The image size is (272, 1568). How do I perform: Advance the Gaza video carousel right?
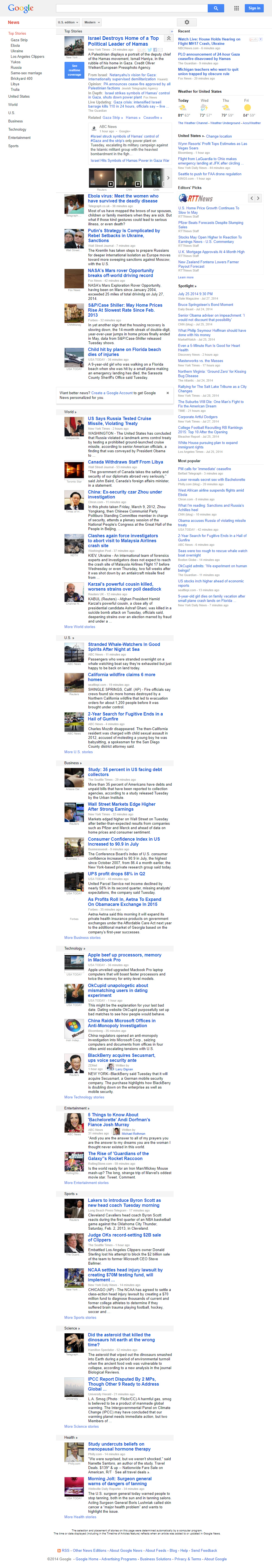(168, 178)
